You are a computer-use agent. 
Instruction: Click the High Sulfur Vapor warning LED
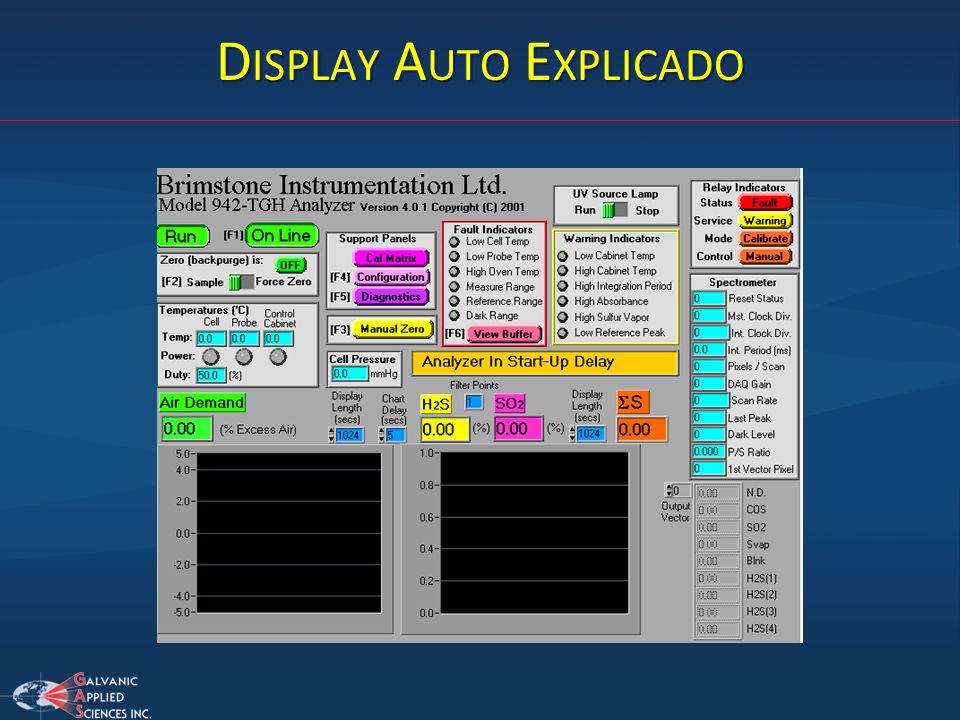(563, 317)
